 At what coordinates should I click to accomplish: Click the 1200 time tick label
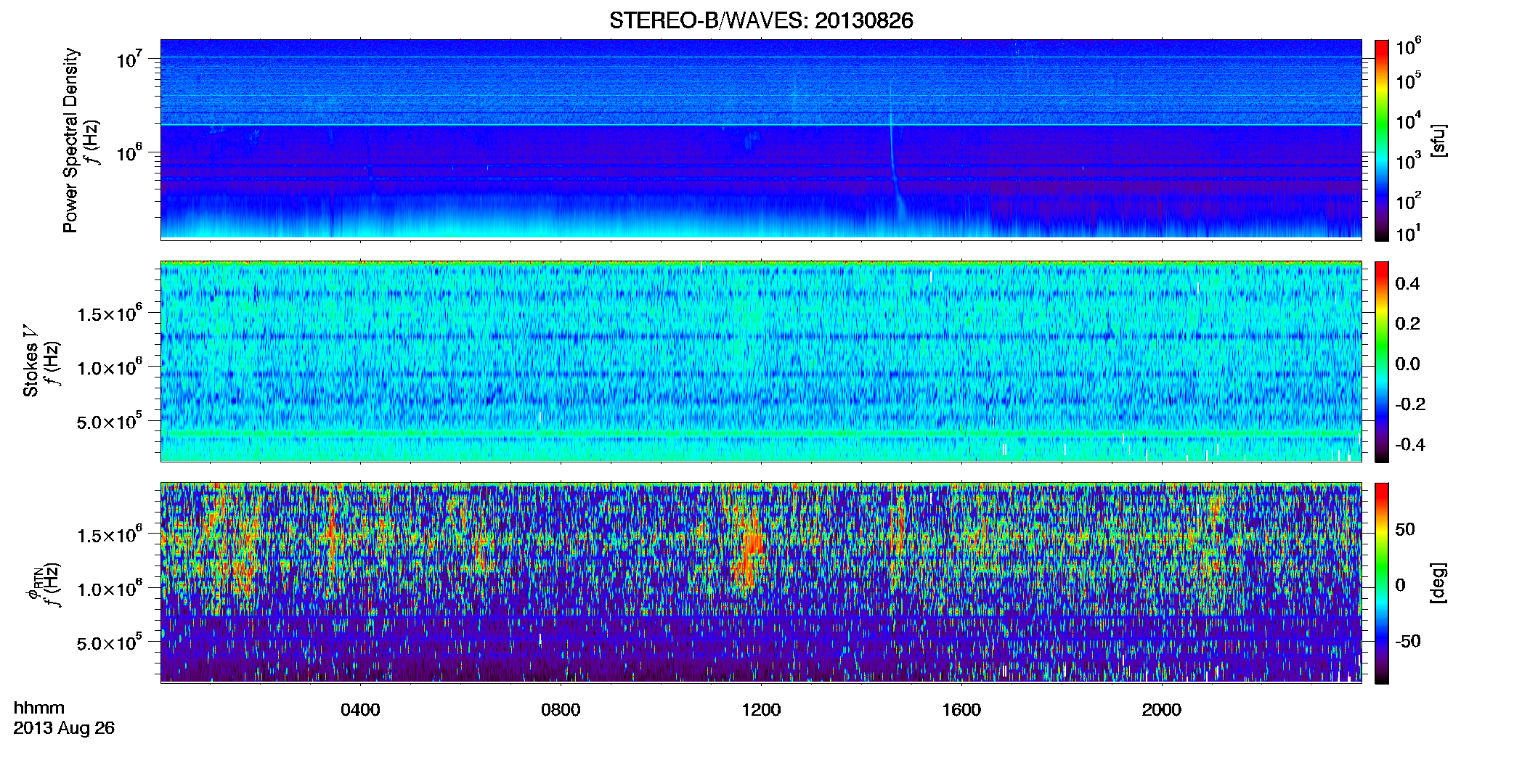(761, 710)
